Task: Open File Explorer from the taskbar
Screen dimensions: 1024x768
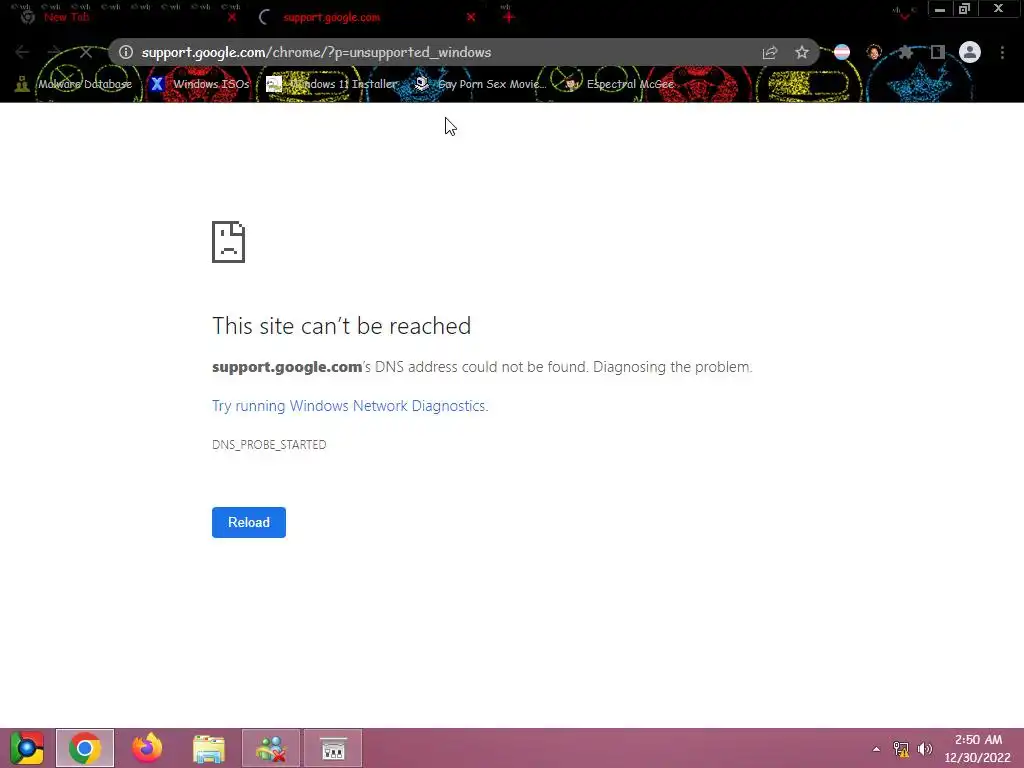Action: [x=209, y=748]
